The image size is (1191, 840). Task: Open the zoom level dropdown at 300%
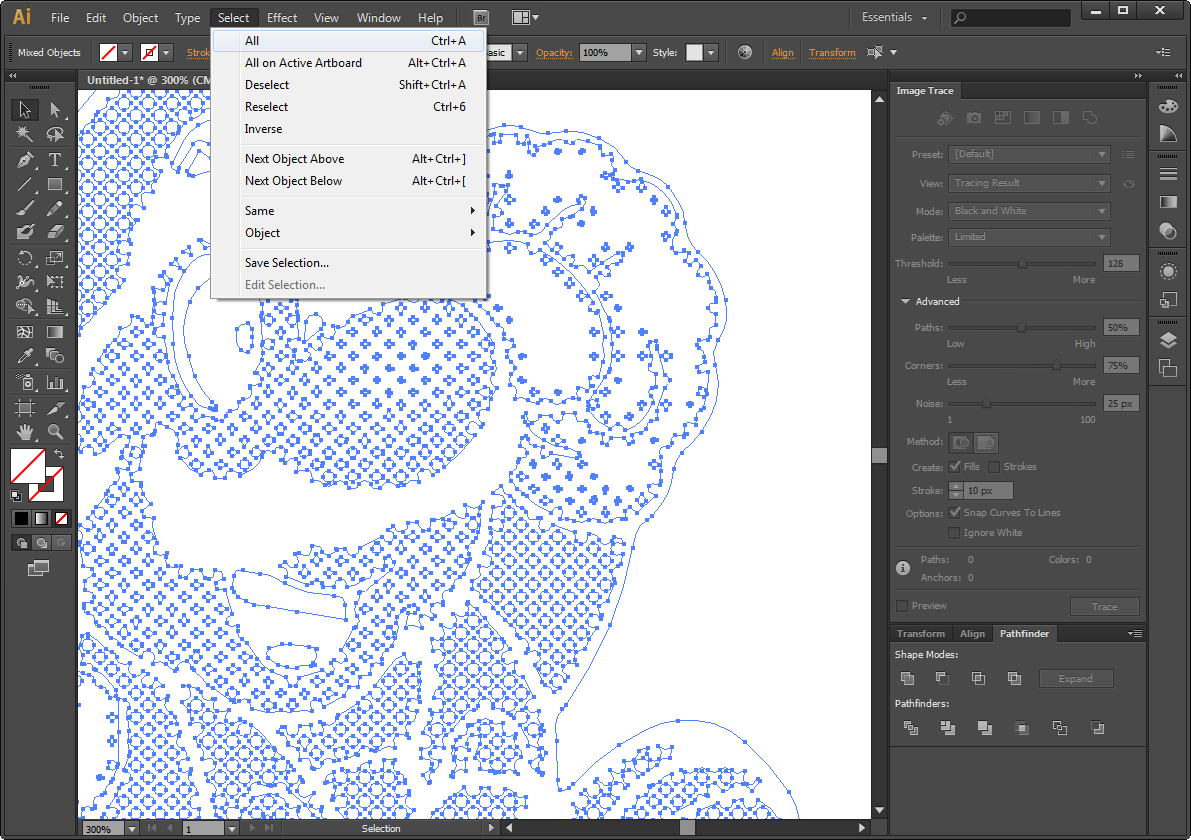pos(131,829)
